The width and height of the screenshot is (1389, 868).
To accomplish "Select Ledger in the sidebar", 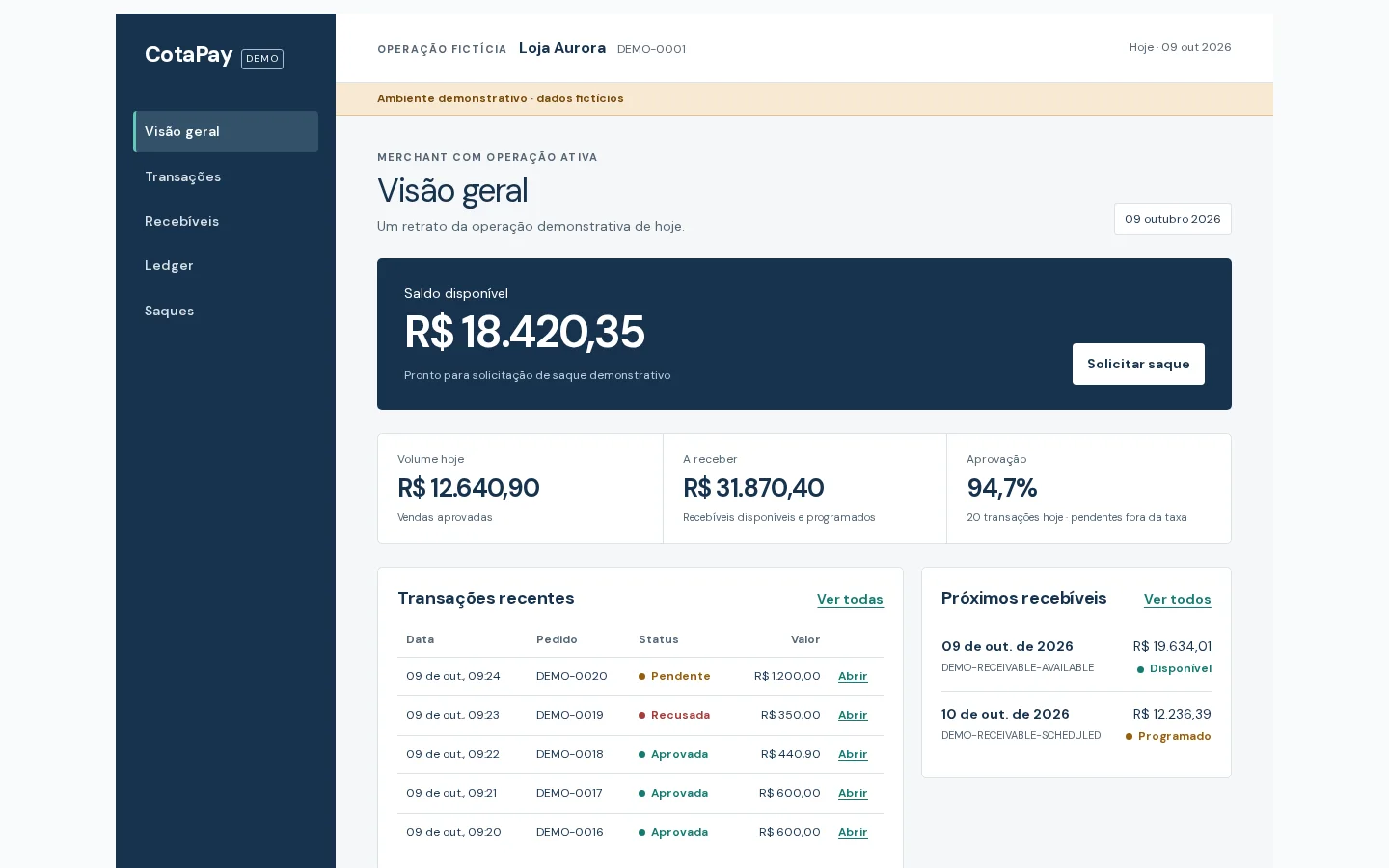I will tap(226, 265).
